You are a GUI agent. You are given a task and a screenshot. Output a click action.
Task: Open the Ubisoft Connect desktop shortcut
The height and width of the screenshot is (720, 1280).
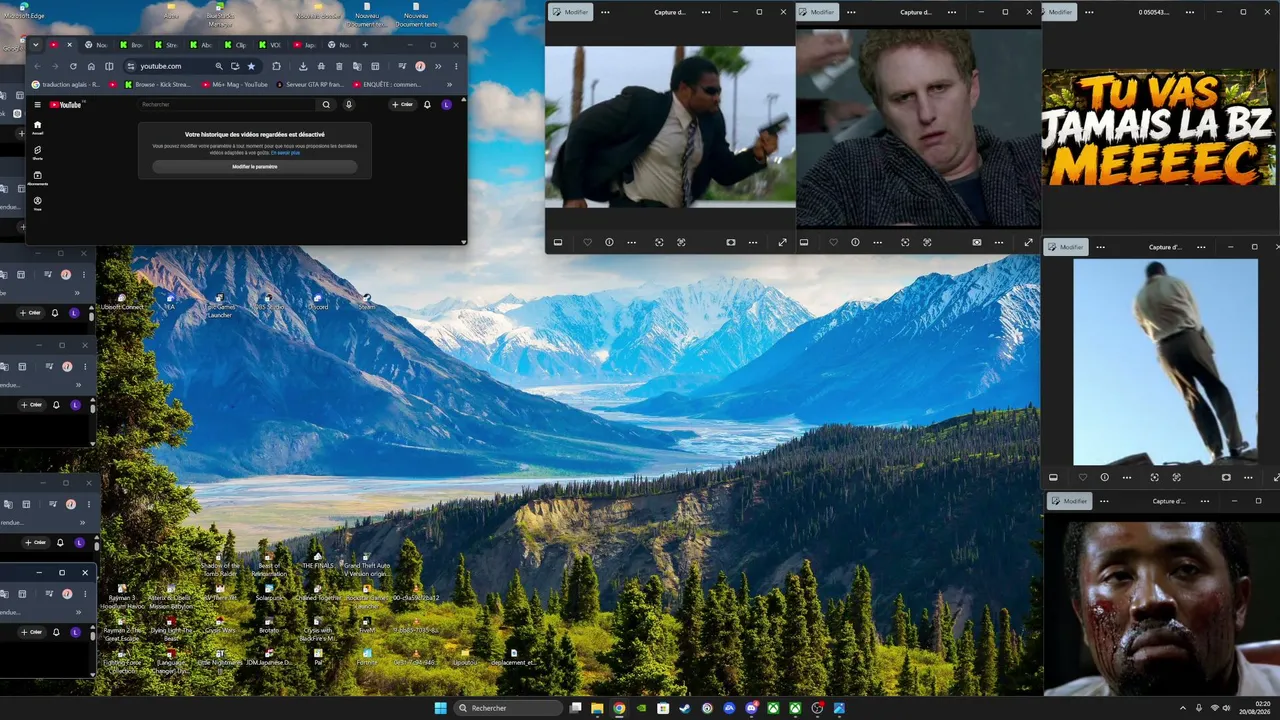pyautogui.click(x=121, y=301)
